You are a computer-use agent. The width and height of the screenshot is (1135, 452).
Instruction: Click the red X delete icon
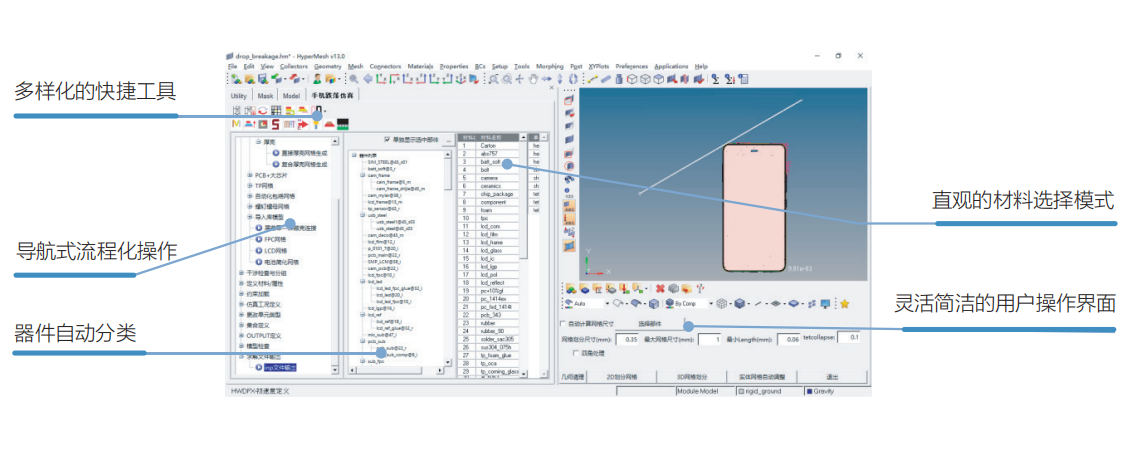click(659, 289)
